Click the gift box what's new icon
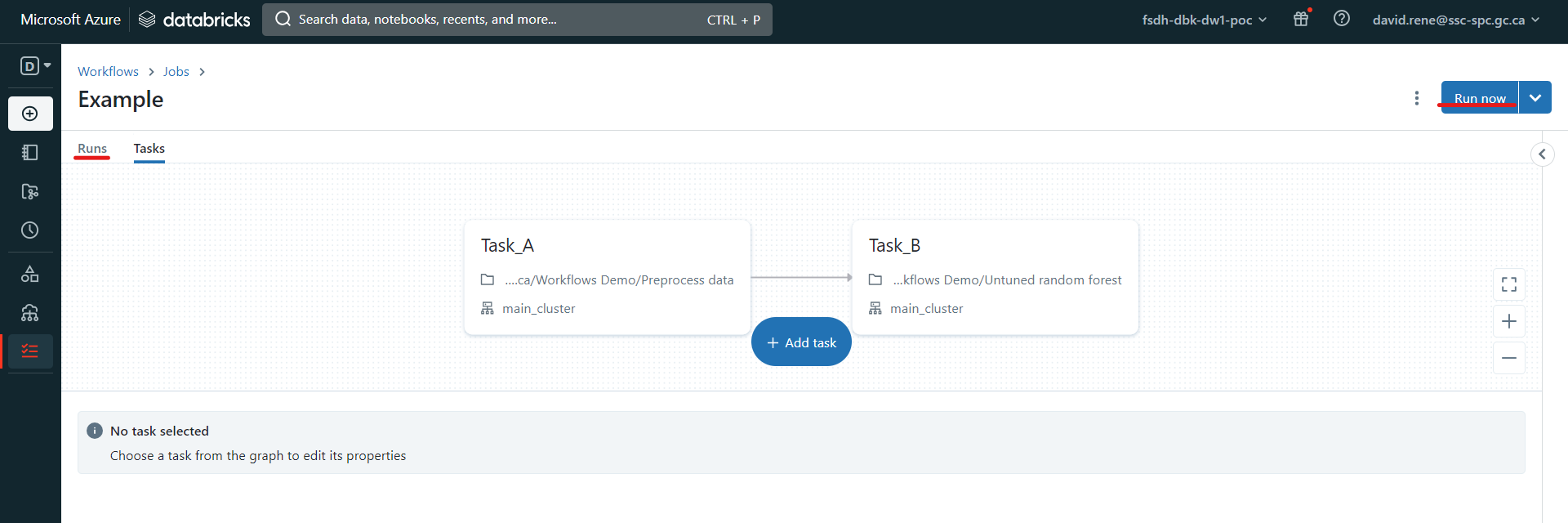This screenshot has height=523, width=1568. (1301, 19)
